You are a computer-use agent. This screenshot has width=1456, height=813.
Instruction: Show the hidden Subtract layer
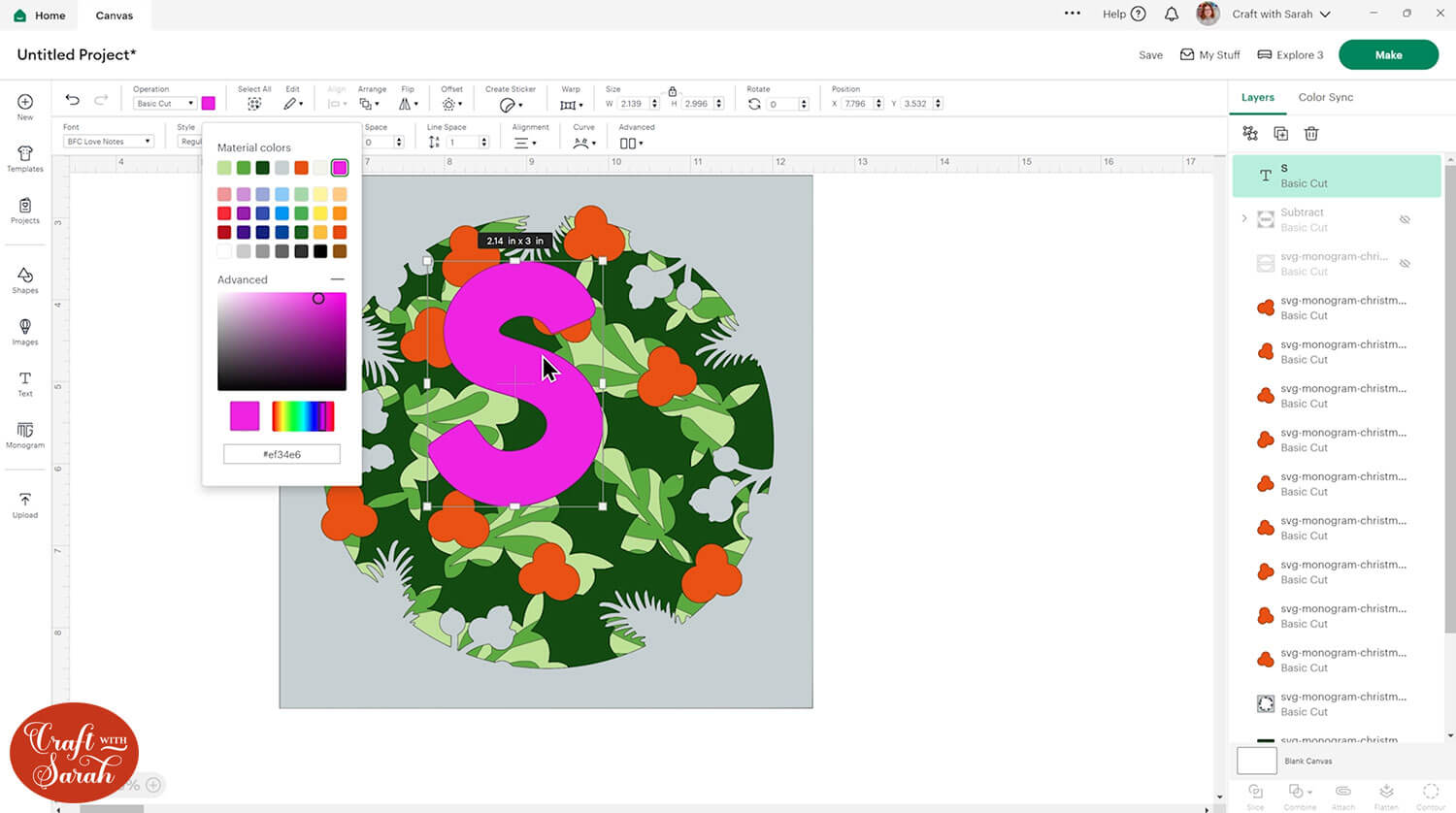tap(1405, 219)
